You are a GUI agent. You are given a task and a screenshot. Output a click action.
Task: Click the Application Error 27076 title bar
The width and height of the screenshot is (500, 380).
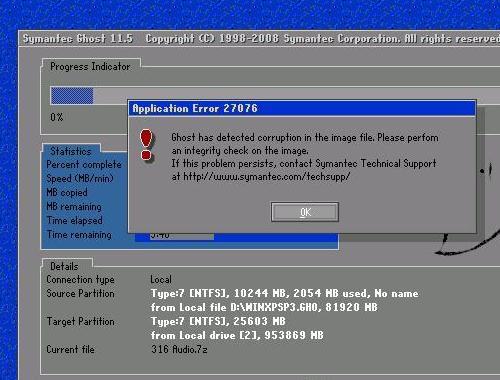pyautogui.click(x=302, y=108)
